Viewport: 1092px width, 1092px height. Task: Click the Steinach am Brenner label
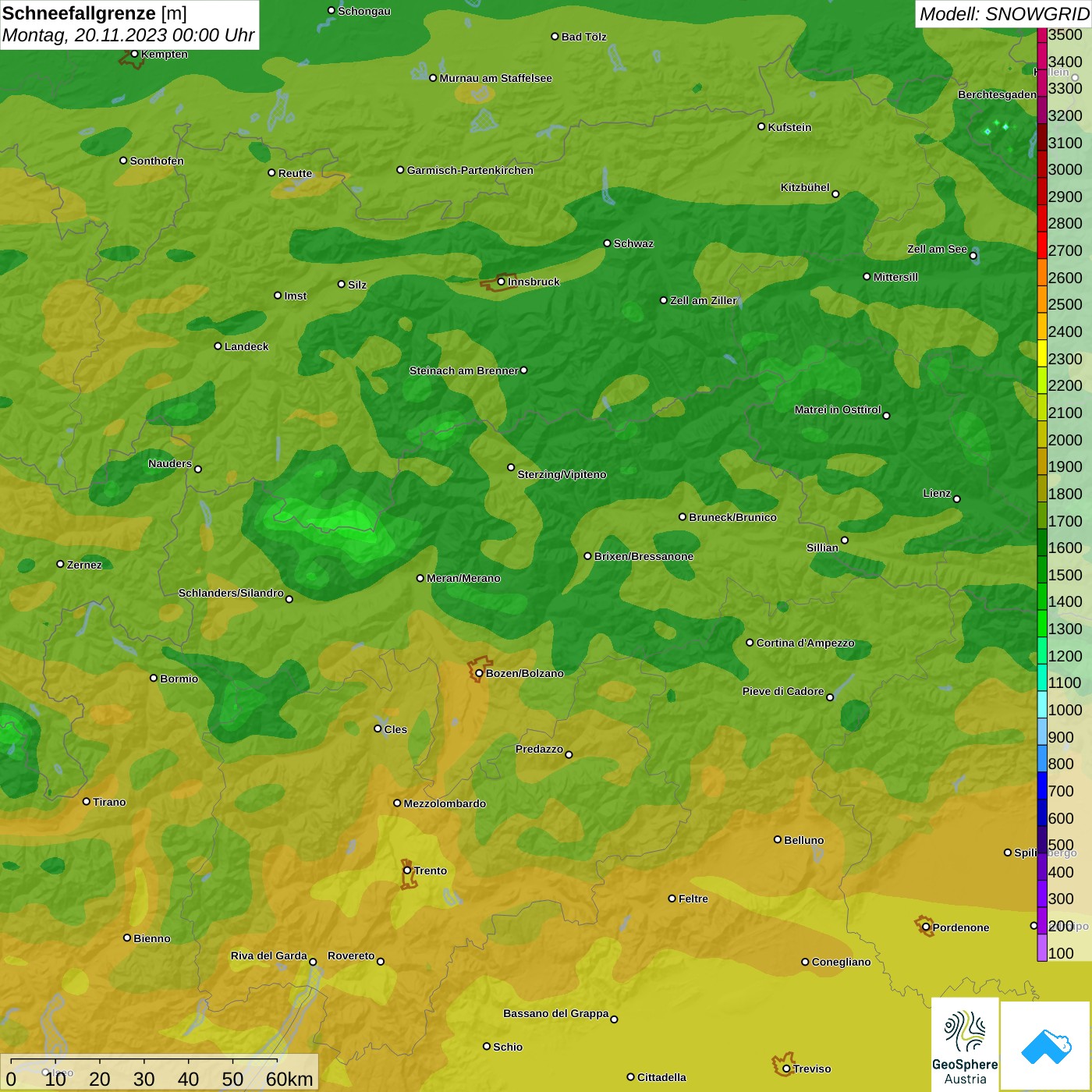coord(464,370)
